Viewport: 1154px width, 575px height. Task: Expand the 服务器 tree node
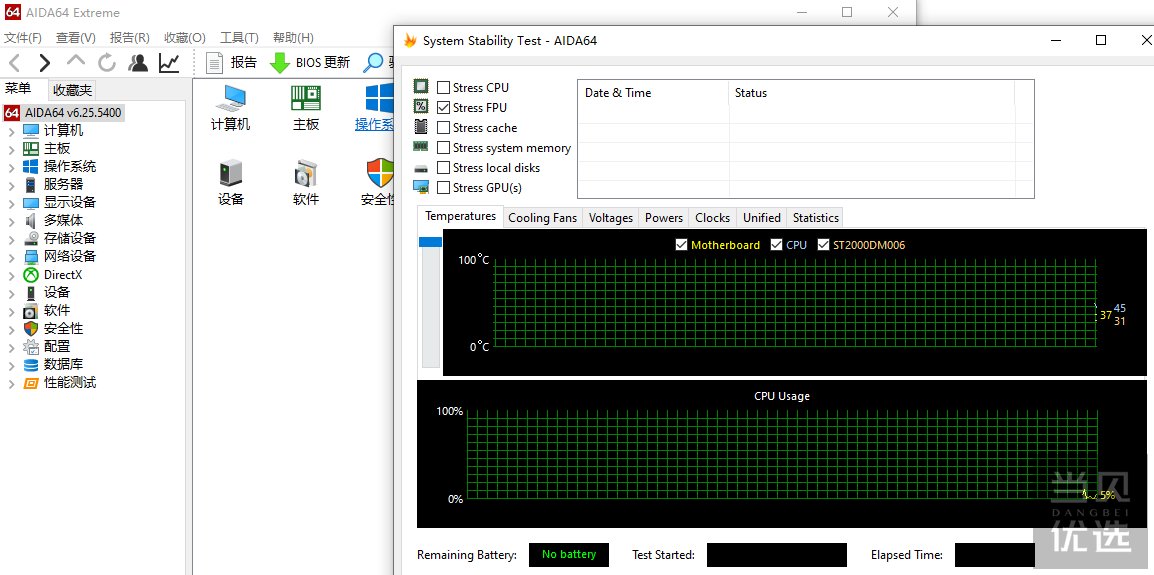tap(11, 186)
